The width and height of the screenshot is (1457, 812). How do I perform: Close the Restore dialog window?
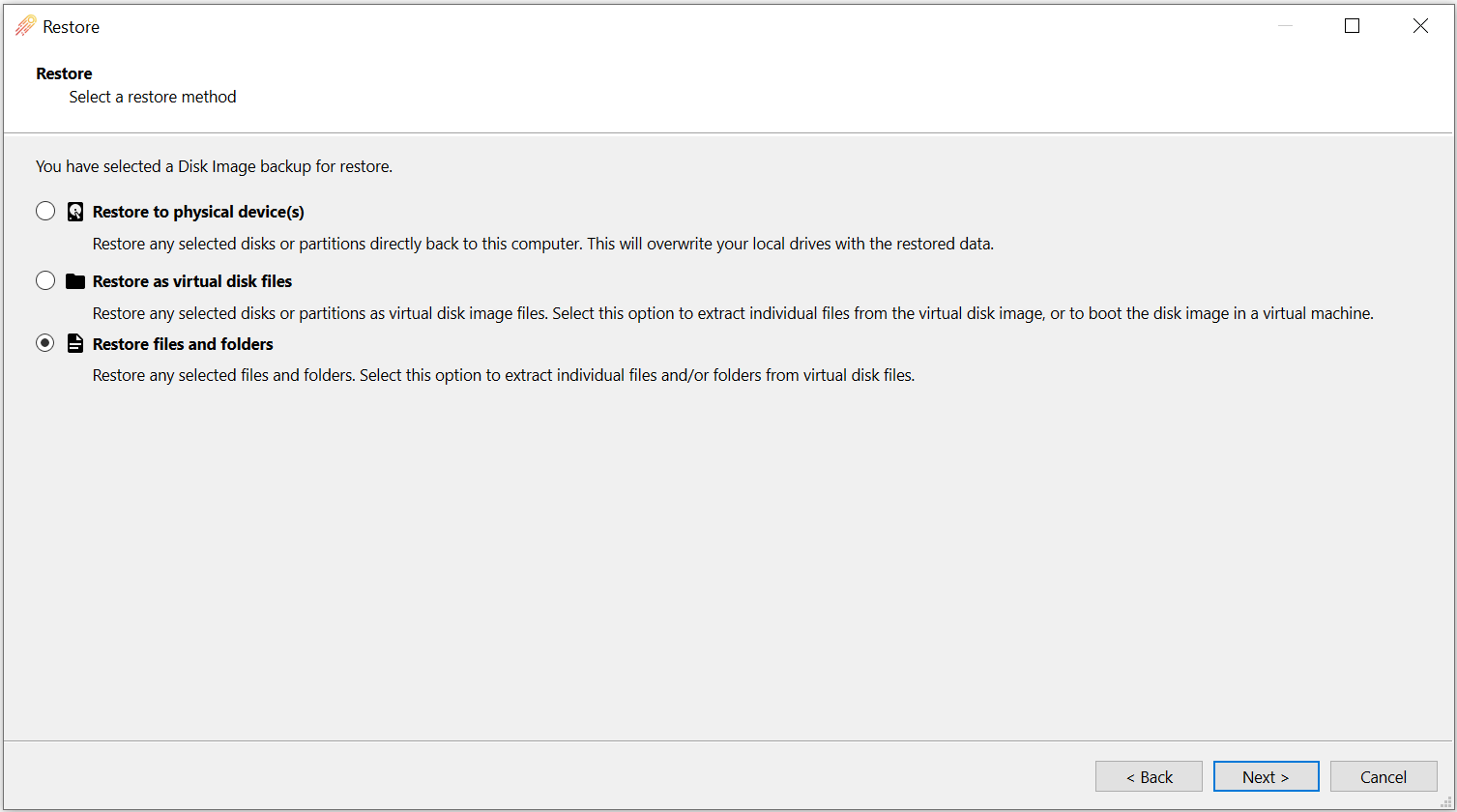(x=1420, y=26)
